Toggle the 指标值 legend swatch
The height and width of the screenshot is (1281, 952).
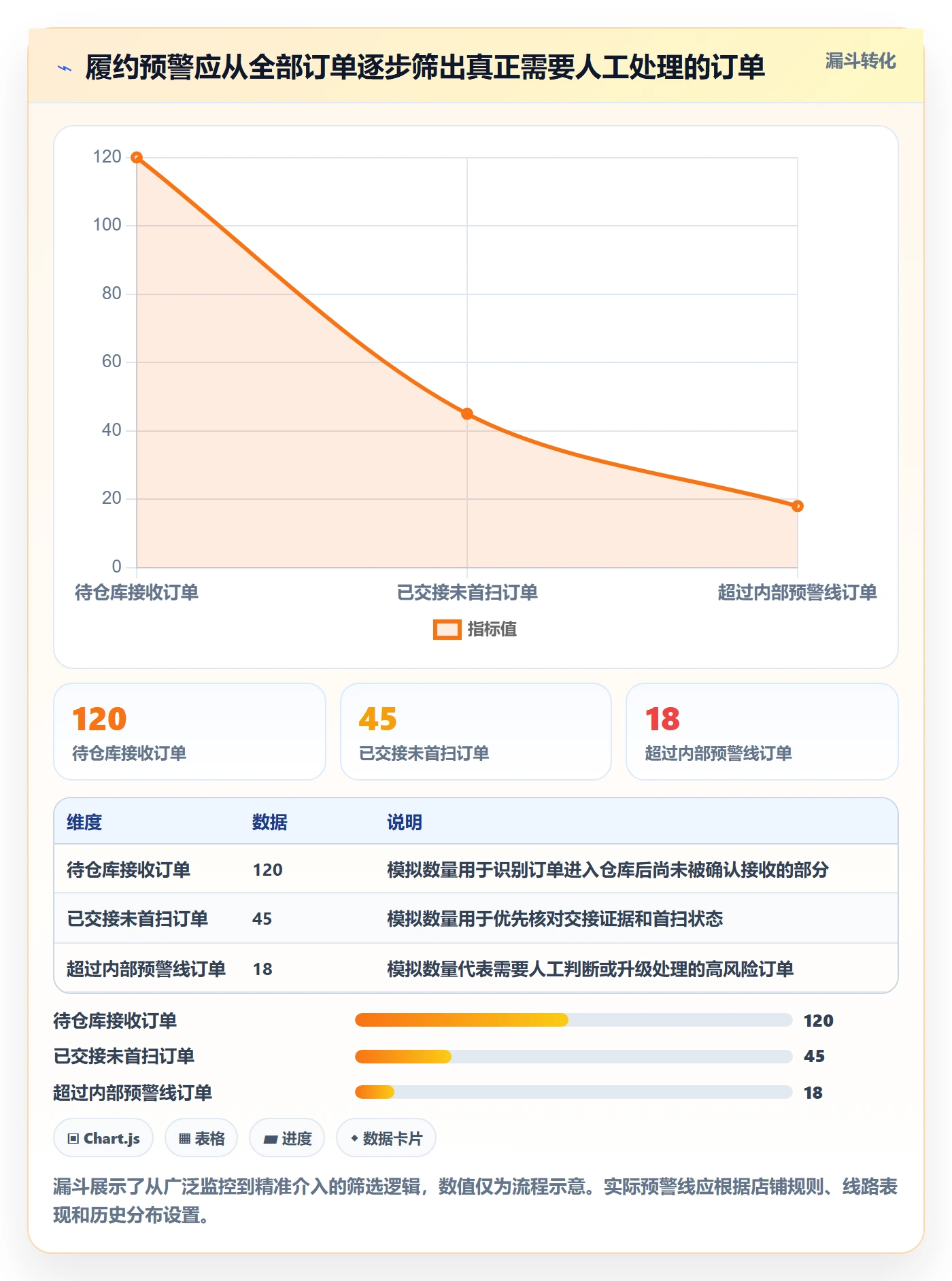click(x=447, y=630)
